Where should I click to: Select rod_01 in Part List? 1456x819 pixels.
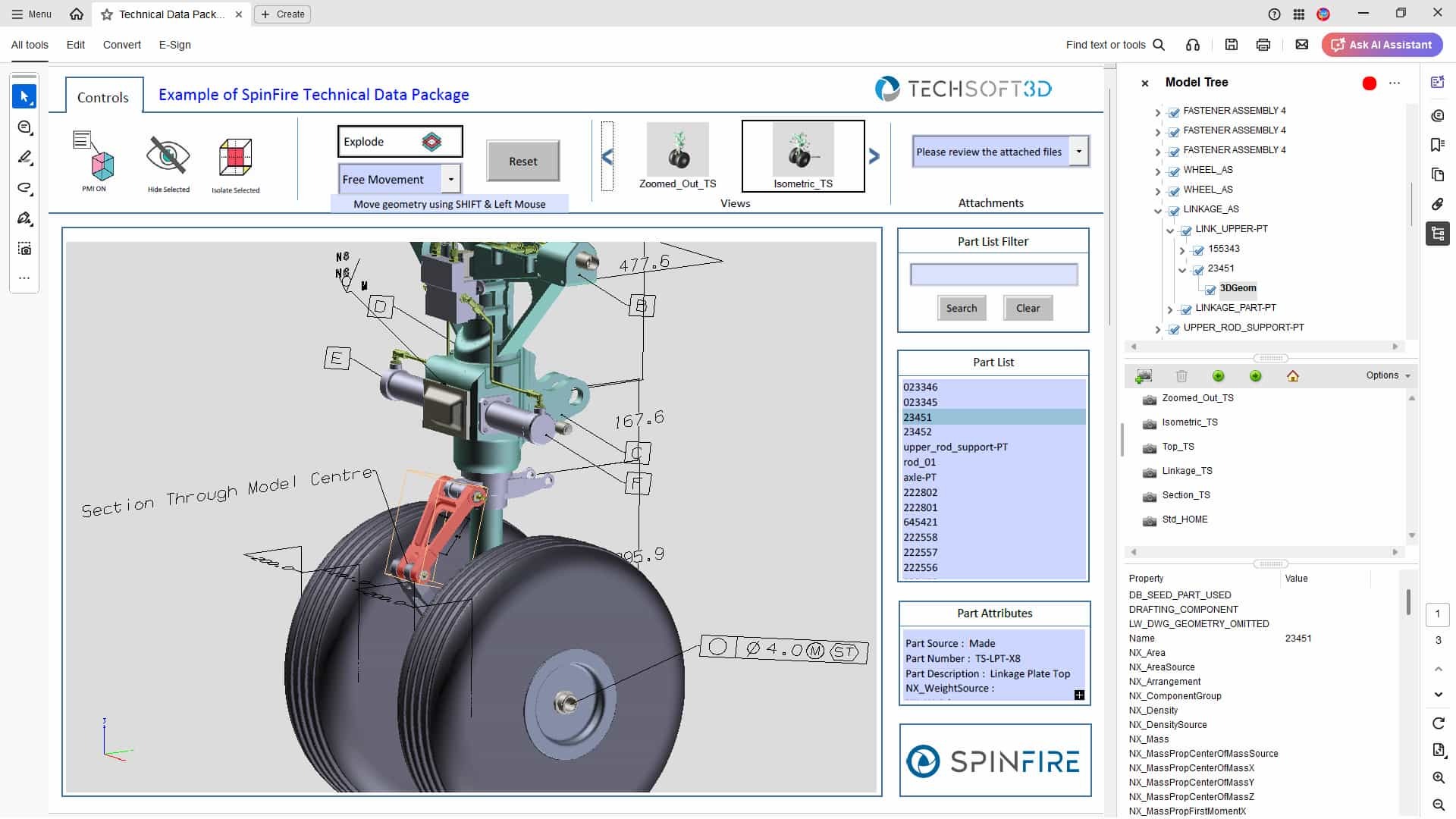993,462
